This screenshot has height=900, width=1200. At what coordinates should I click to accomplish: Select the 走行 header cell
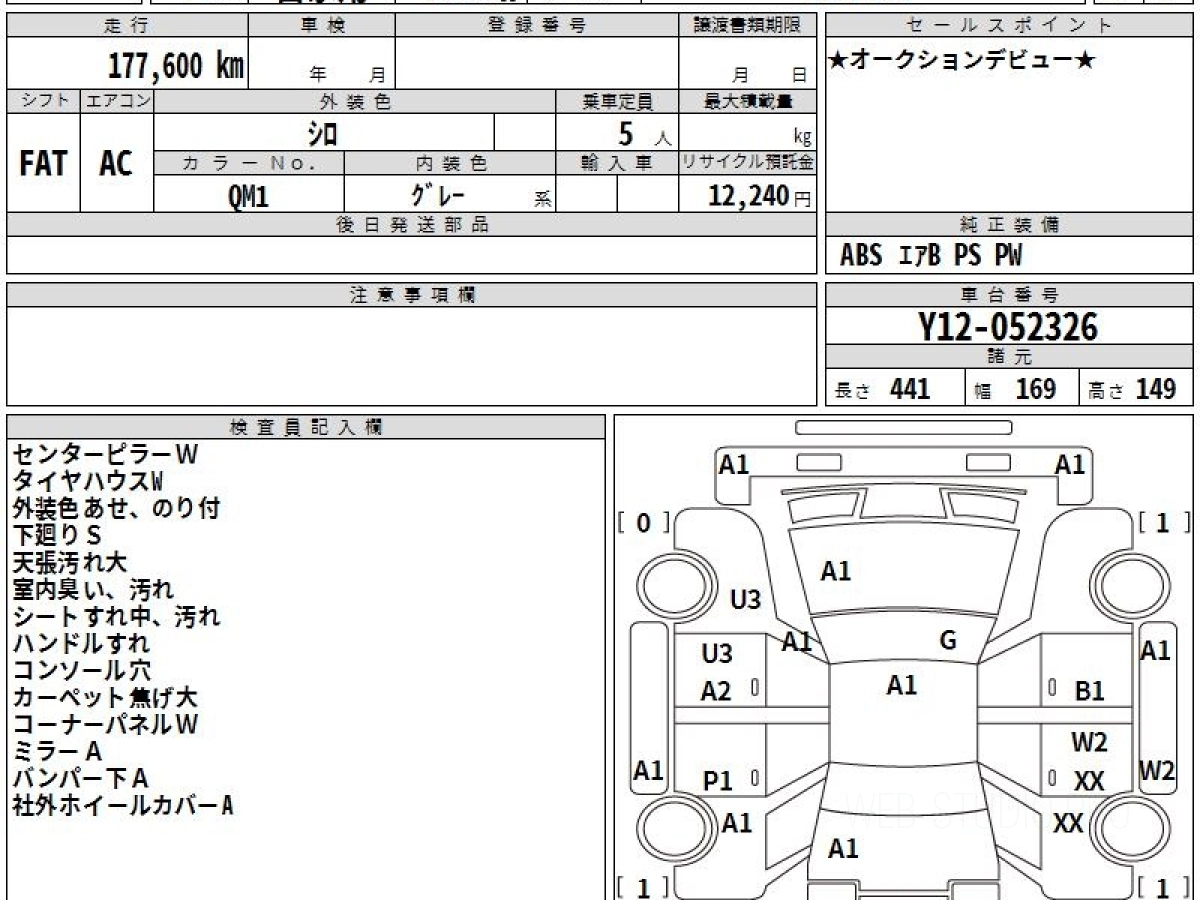pyautogui.click(x=126, y=26)
